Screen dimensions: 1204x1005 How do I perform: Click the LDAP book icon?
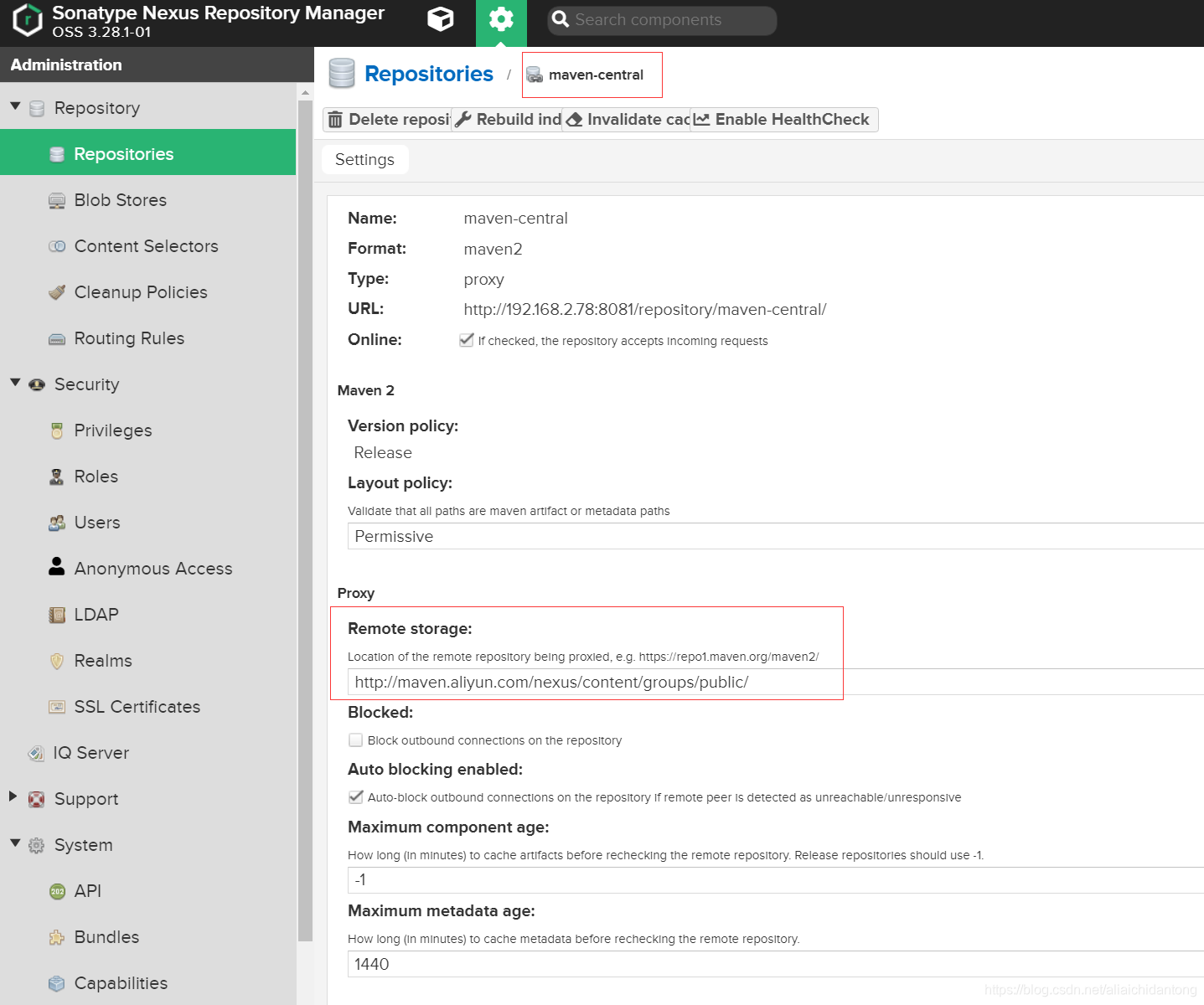click(x=57, y=615)
